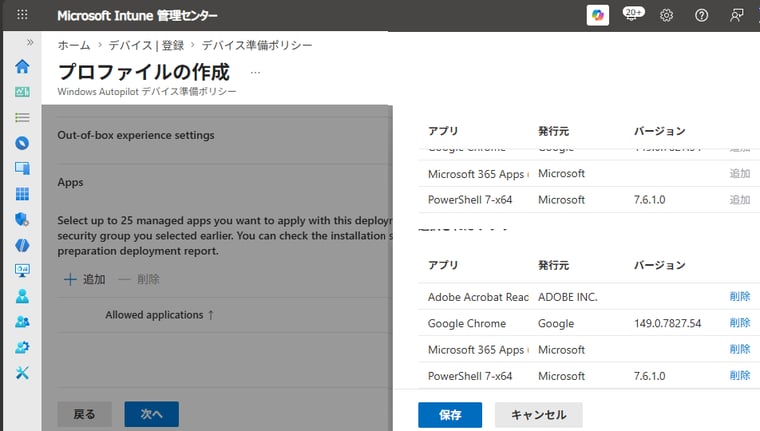Image resolution: width=760 pixels, height=431 pixels.
Task: Click the Microsoft Intune 管理センター title
Action: pyautogui.click(x=137, y=16)
